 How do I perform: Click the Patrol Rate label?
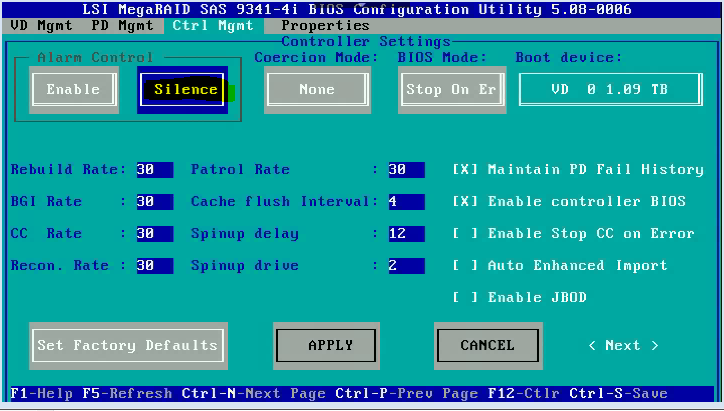tap(240, 169)
